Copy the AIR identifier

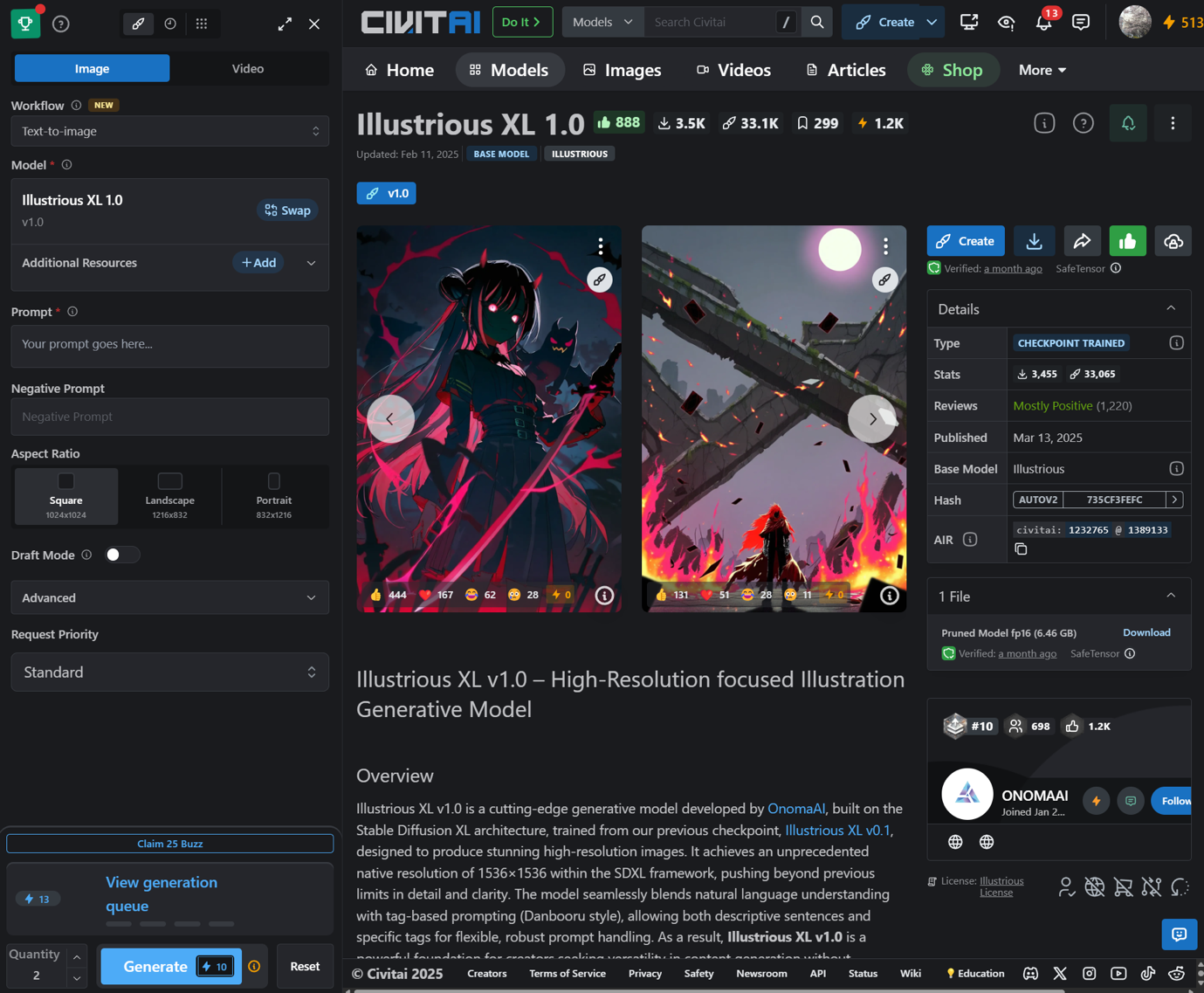(x=1021, y=548)
